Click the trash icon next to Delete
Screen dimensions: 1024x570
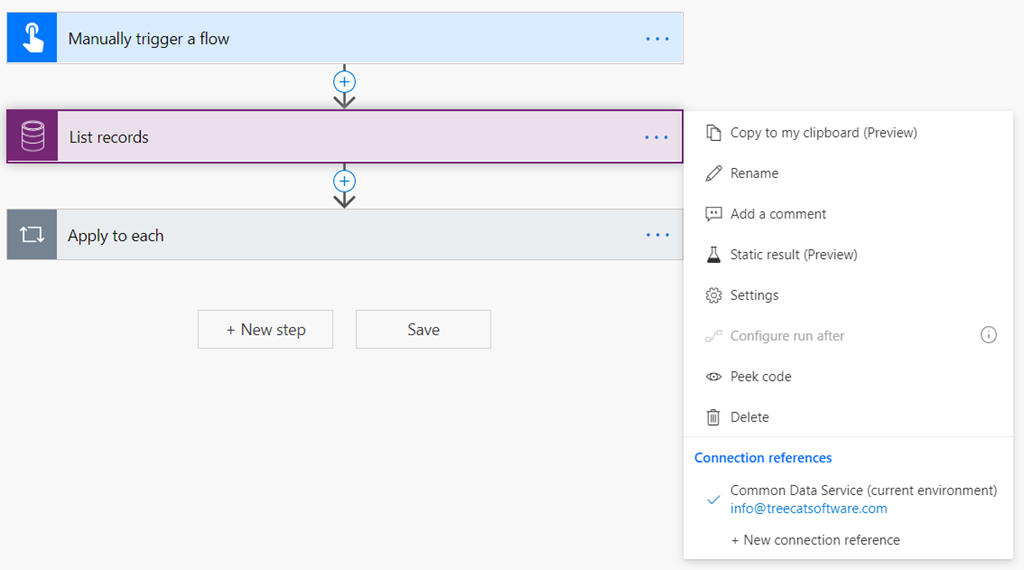coord(713,417)
